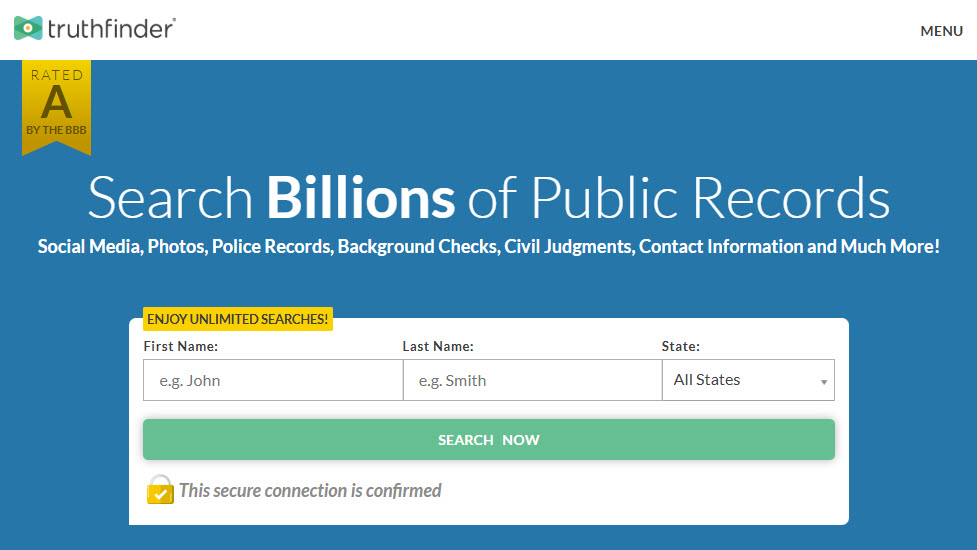Click the 'Social Media, Photos, Police Records' subtitle
Viewport: 977px width, 550px height.
[488, 247]
